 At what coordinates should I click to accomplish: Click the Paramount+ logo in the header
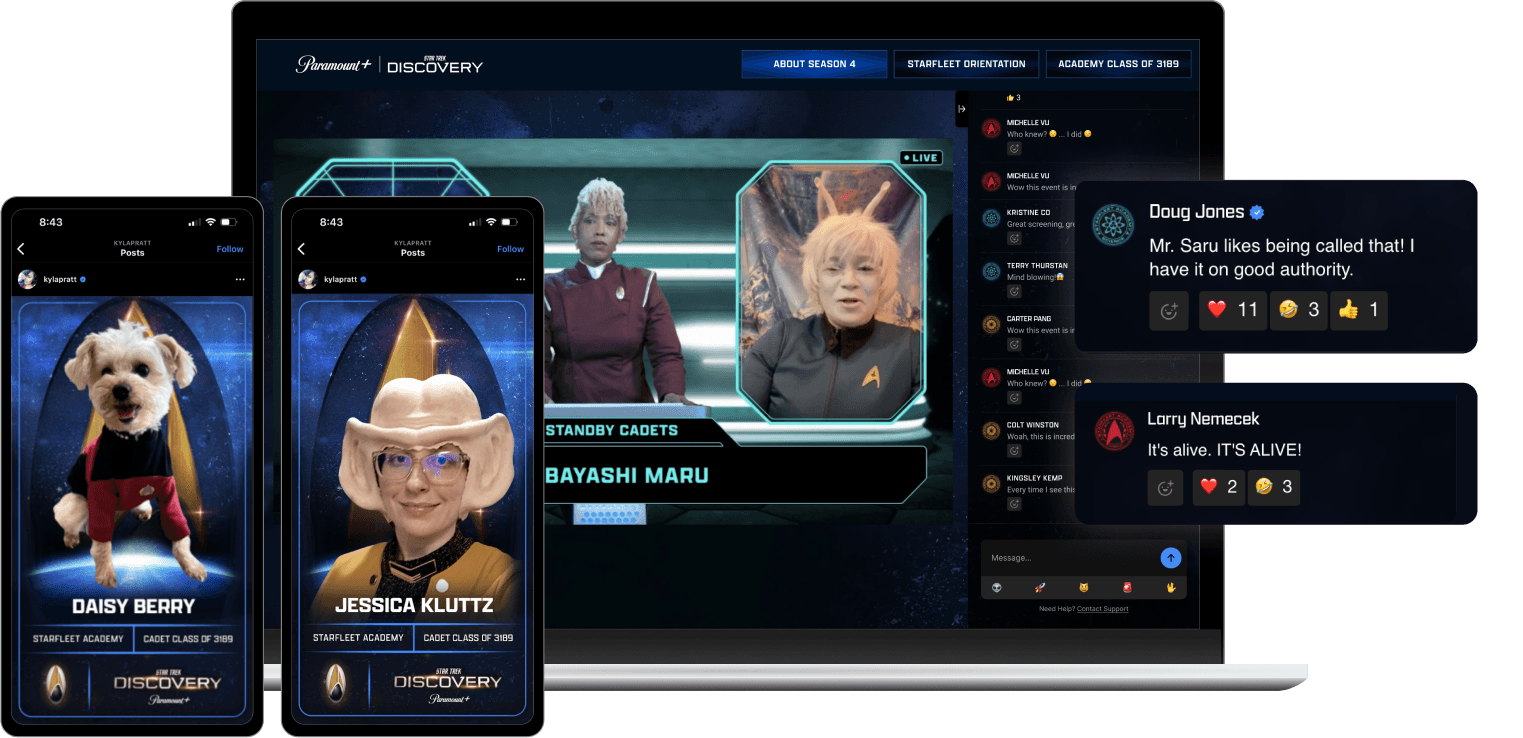[333, 64]
